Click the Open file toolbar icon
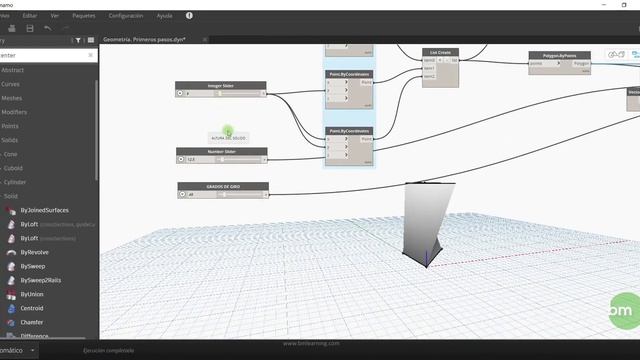The width and height of the screenshot is (640, 360). (x=12, y=28)
